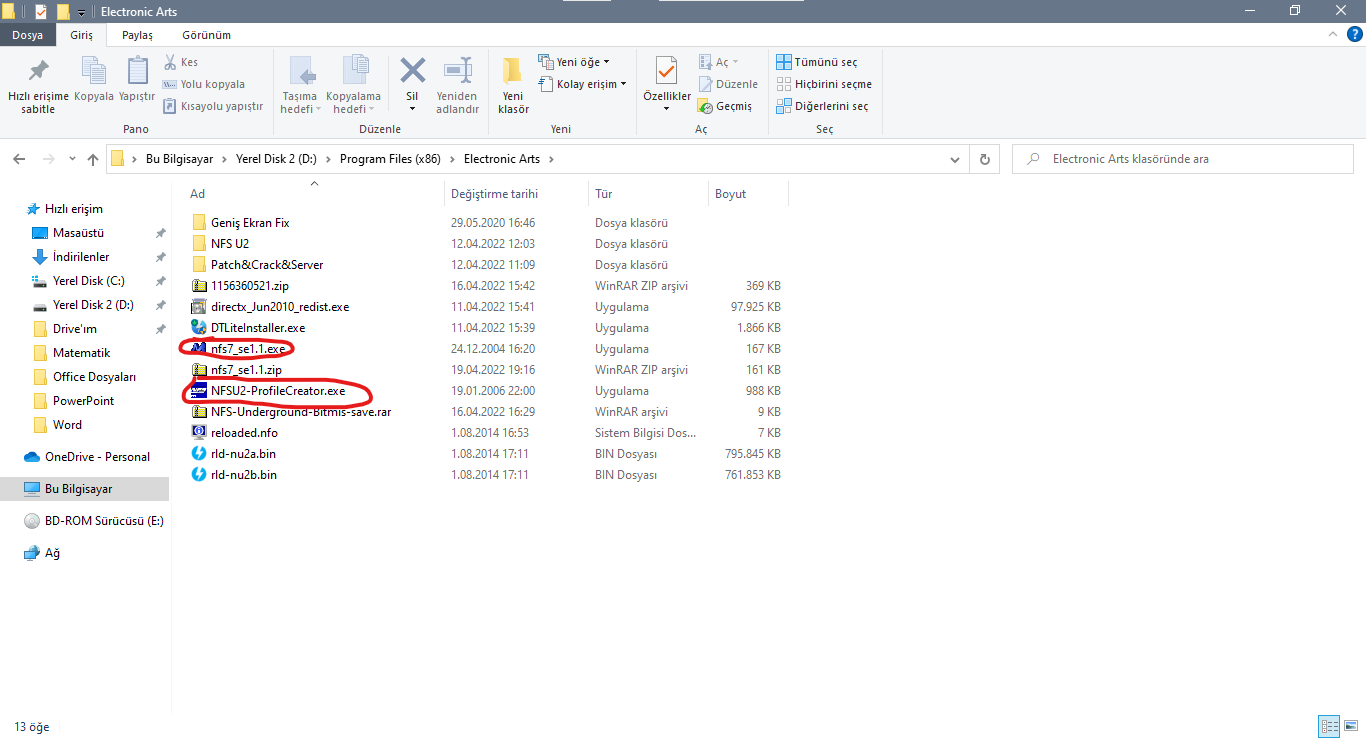The width and height of the screenshot is (1366, 738).
Task: Open Office Dosyaları in the sidebar
Action: point(94,377)
